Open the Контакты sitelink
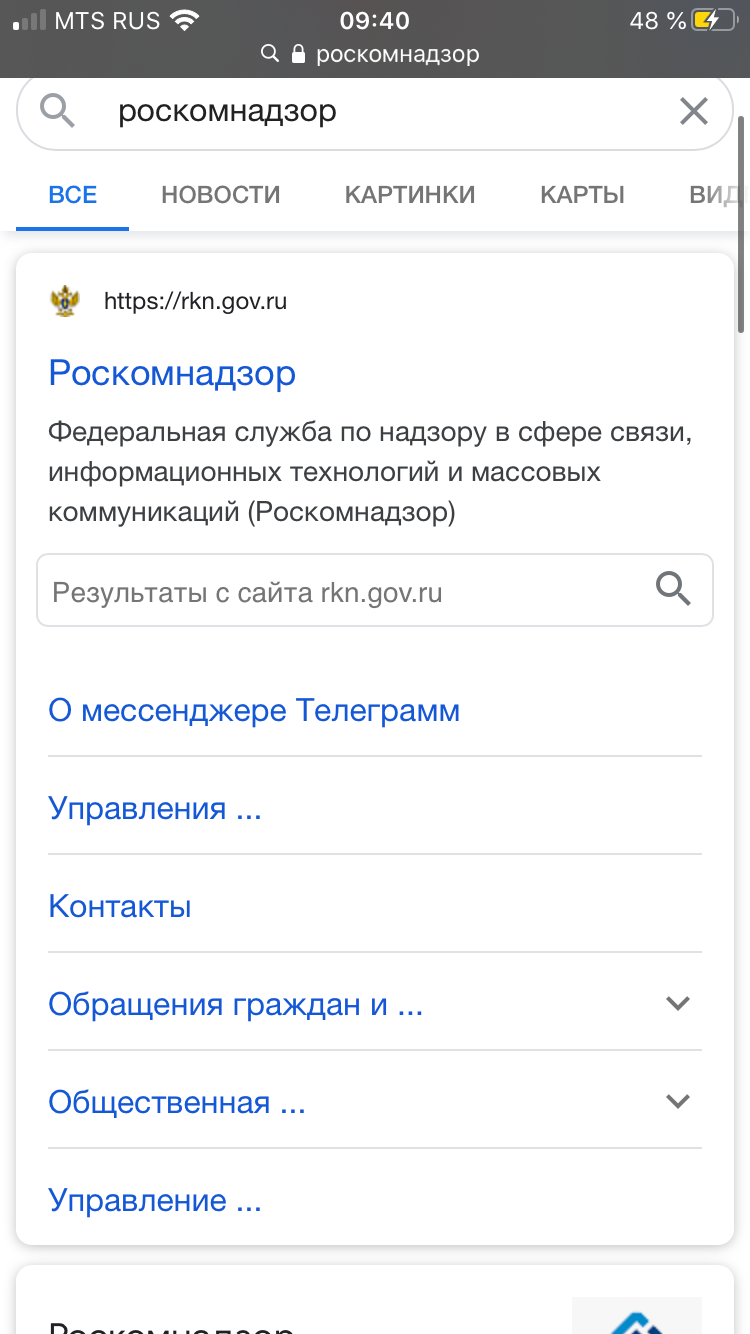750x1334 pixels. coord(120,907)
